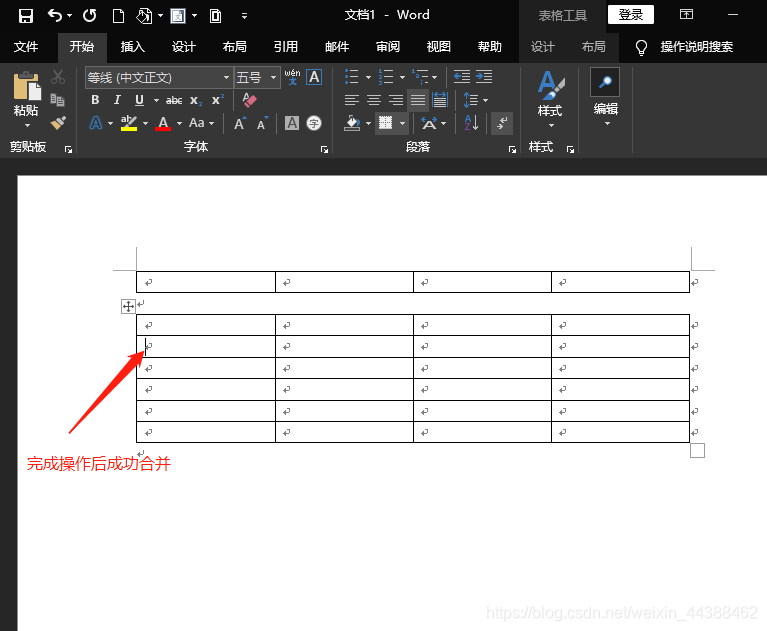Click the Paste clipboard icon
The height and width of the screenshot is (631, 767).
tap(26, 86)
